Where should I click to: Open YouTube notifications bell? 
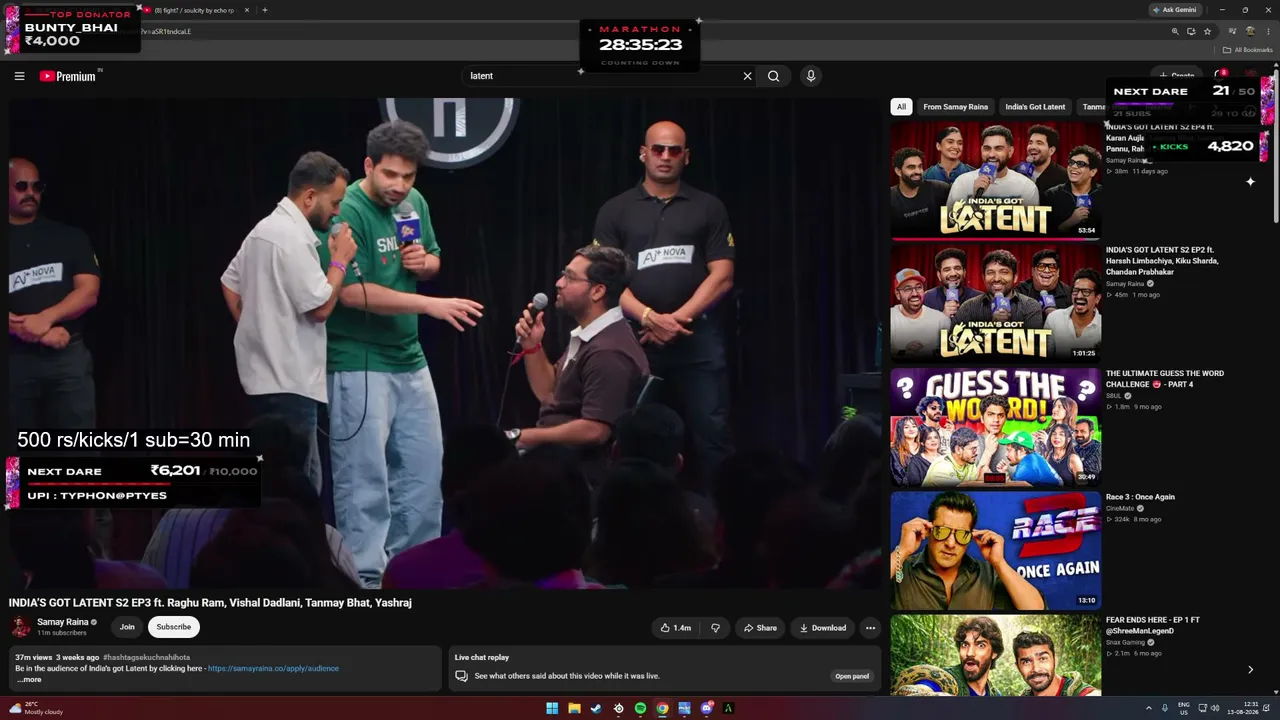tap(1220, 75)
